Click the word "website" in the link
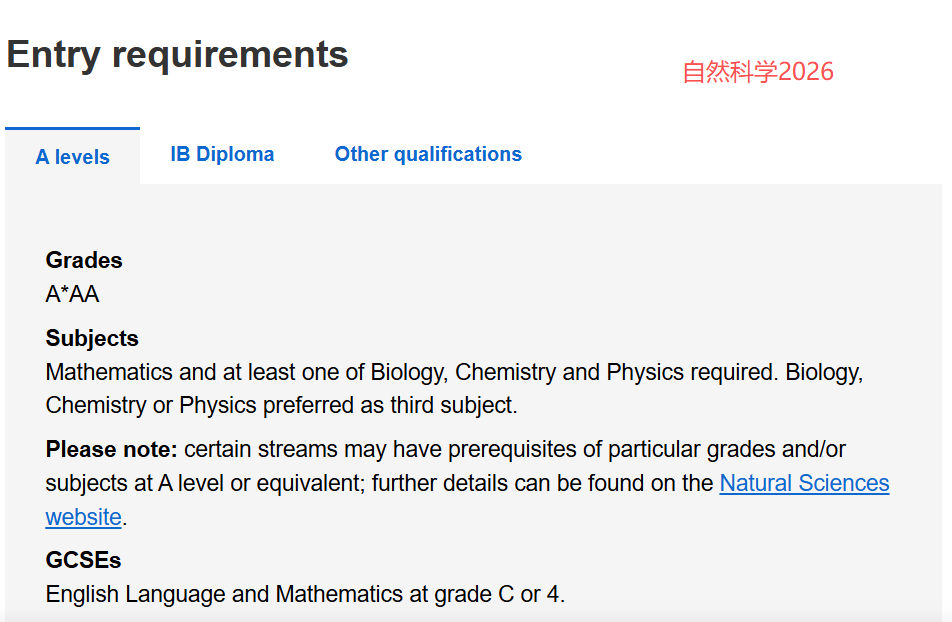 [83, 517]
